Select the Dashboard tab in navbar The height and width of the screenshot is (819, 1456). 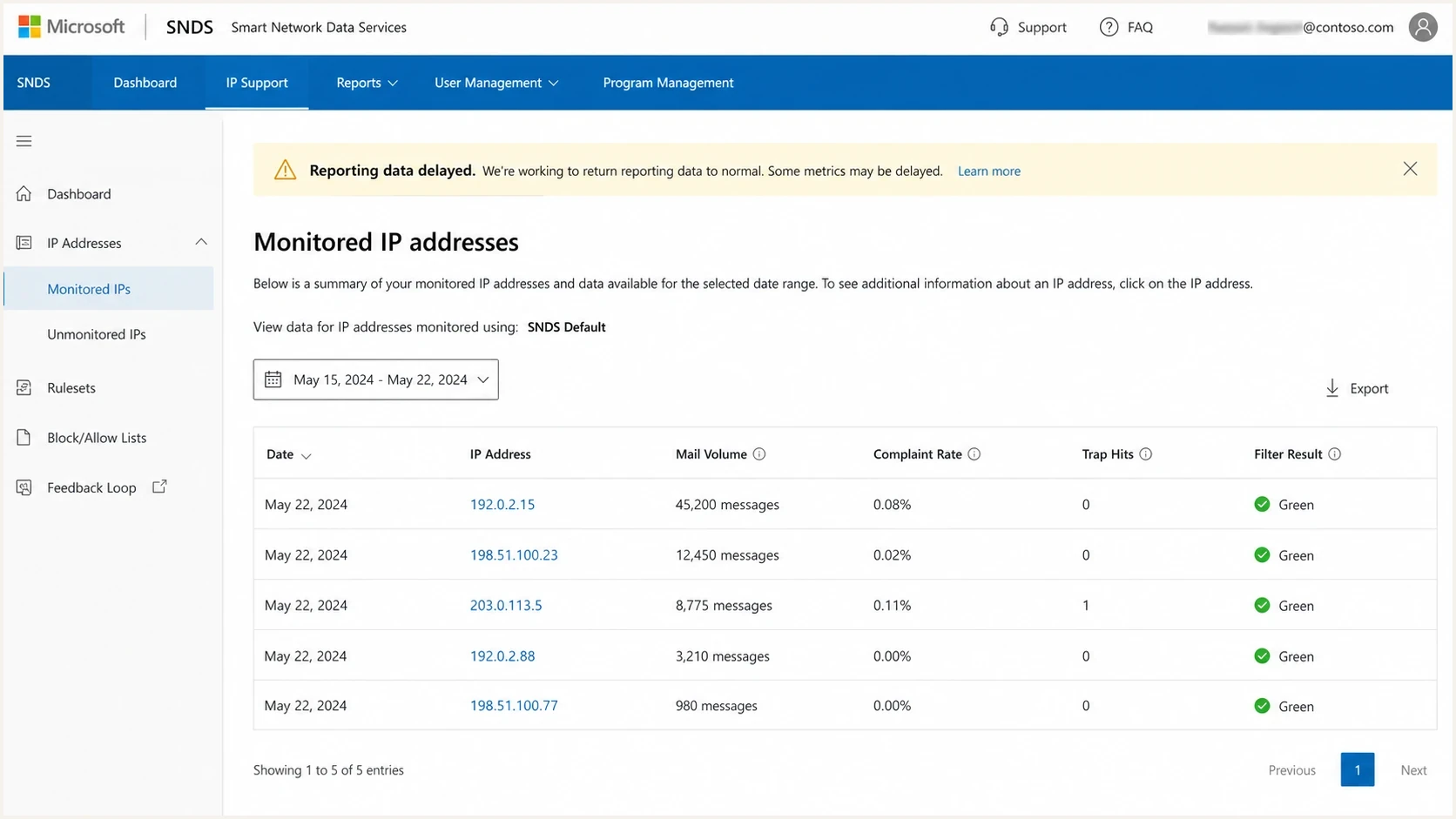145,83
